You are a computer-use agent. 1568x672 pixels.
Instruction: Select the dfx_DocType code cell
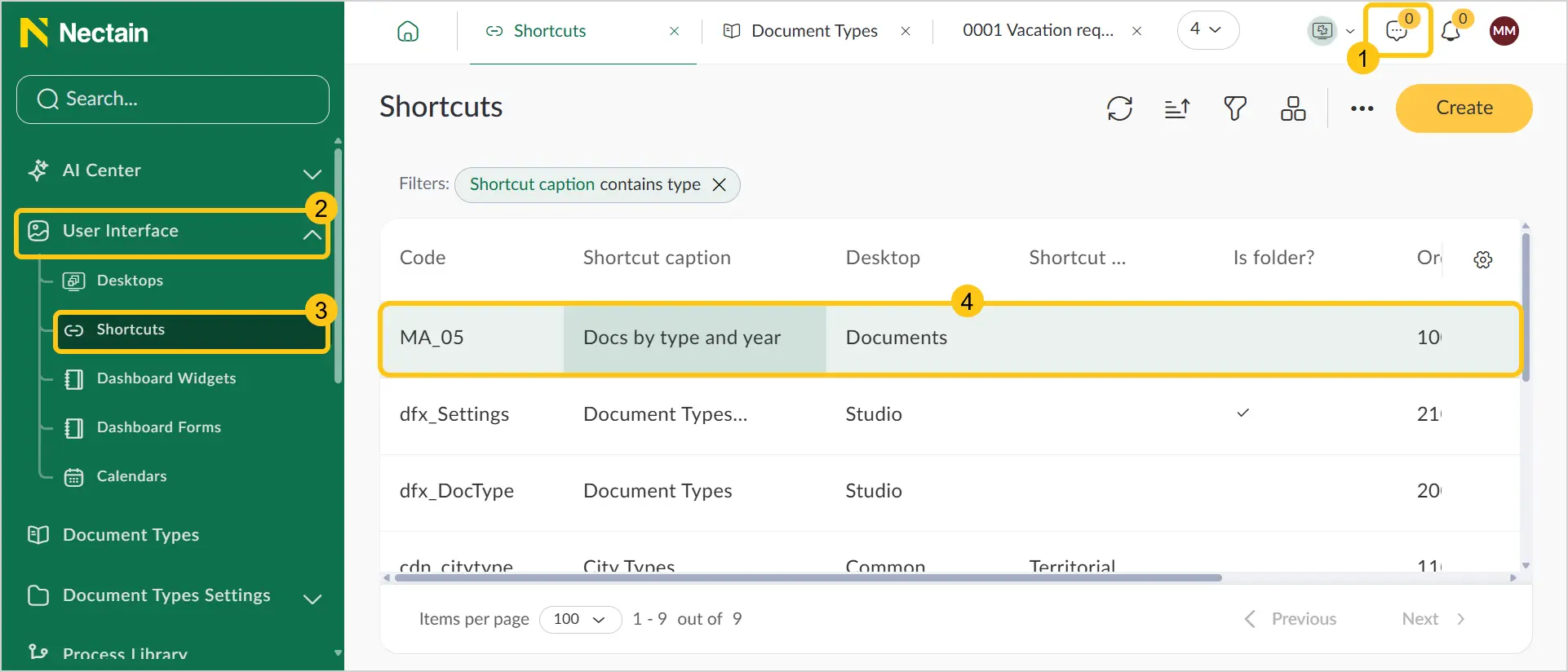[x=457, y=491]
